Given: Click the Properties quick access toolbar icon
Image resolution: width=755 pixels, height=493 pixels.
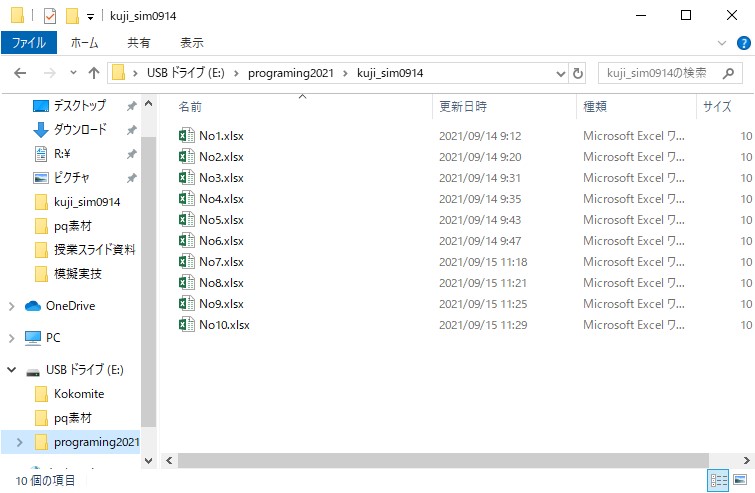Looking at the screenshot, I should pos(50,16).
